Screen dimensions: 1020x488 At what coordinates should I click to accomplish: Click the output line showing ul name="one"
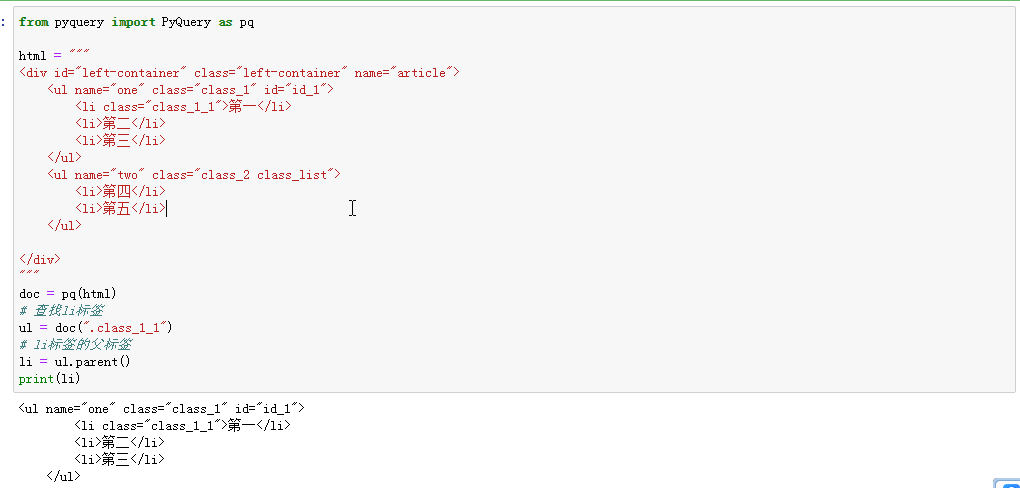pos(160,408)
